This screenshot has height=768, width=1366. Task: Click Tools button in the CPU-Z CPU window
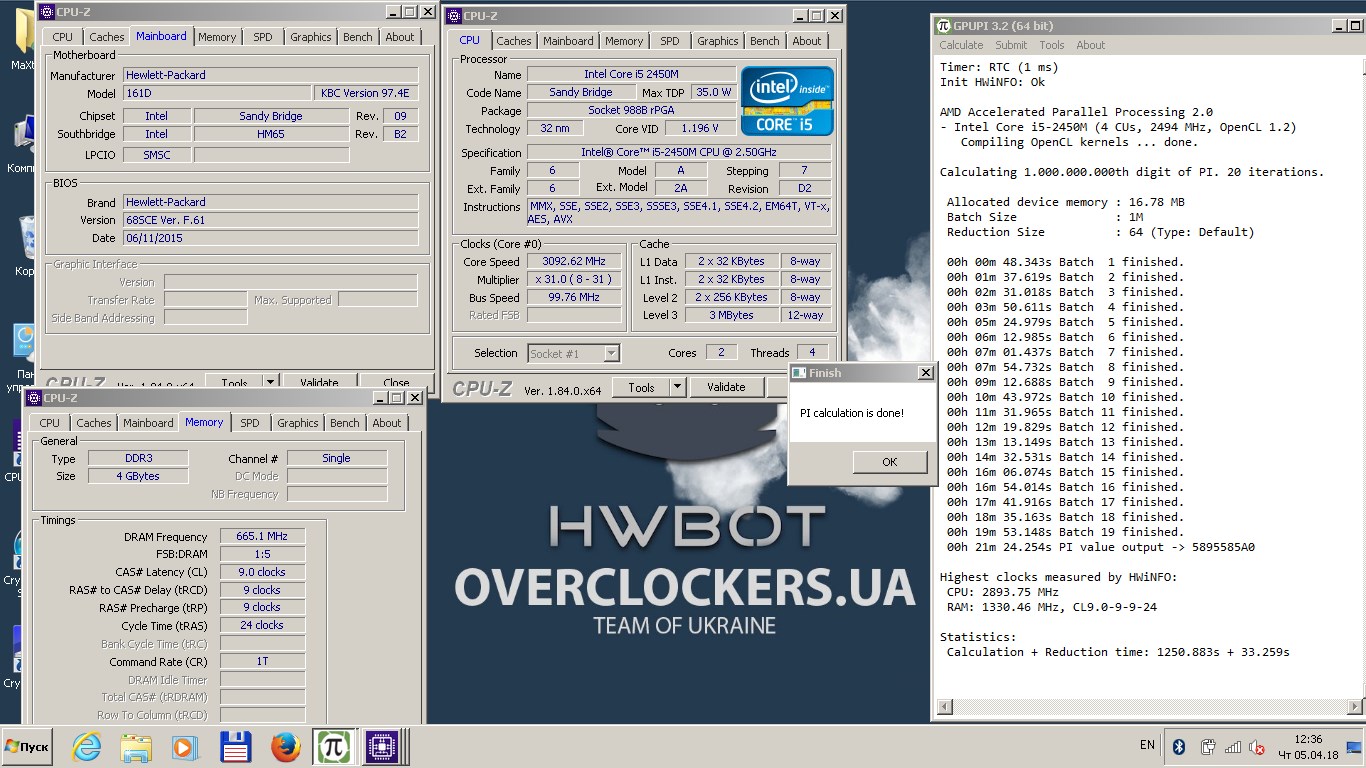(641, 387)
